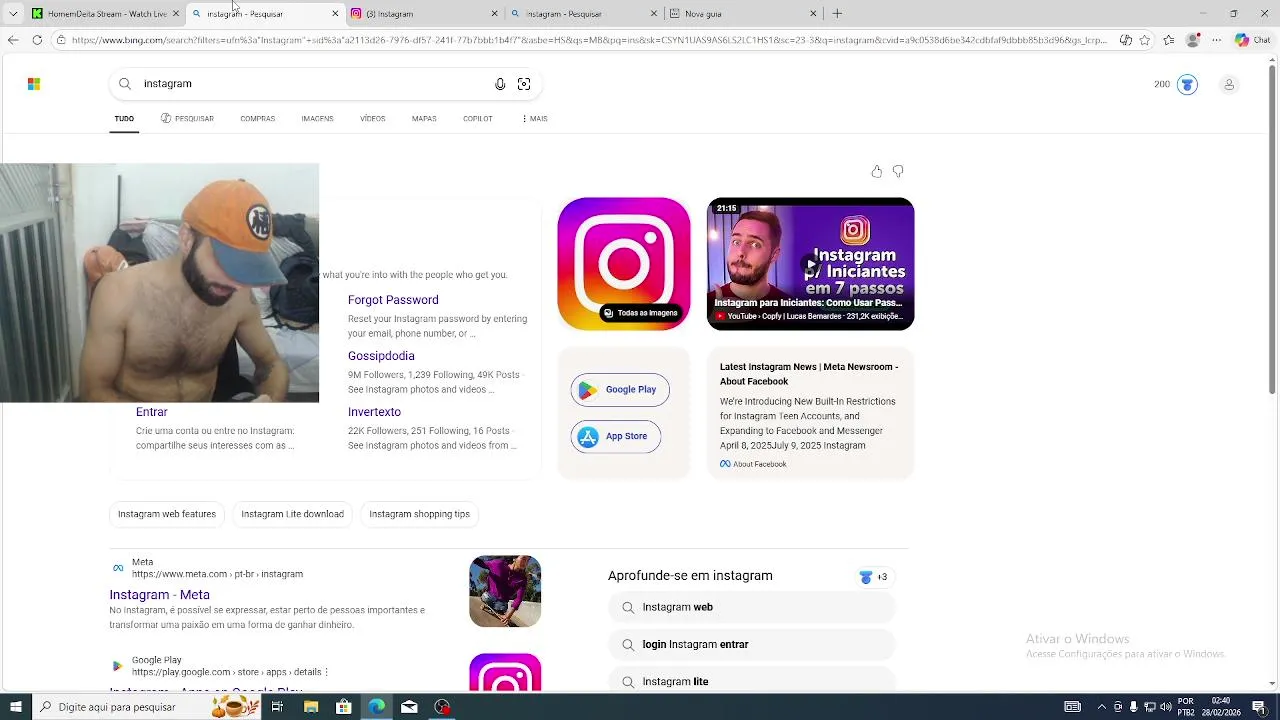Open File Explorer from taskbar

(311, 707)
